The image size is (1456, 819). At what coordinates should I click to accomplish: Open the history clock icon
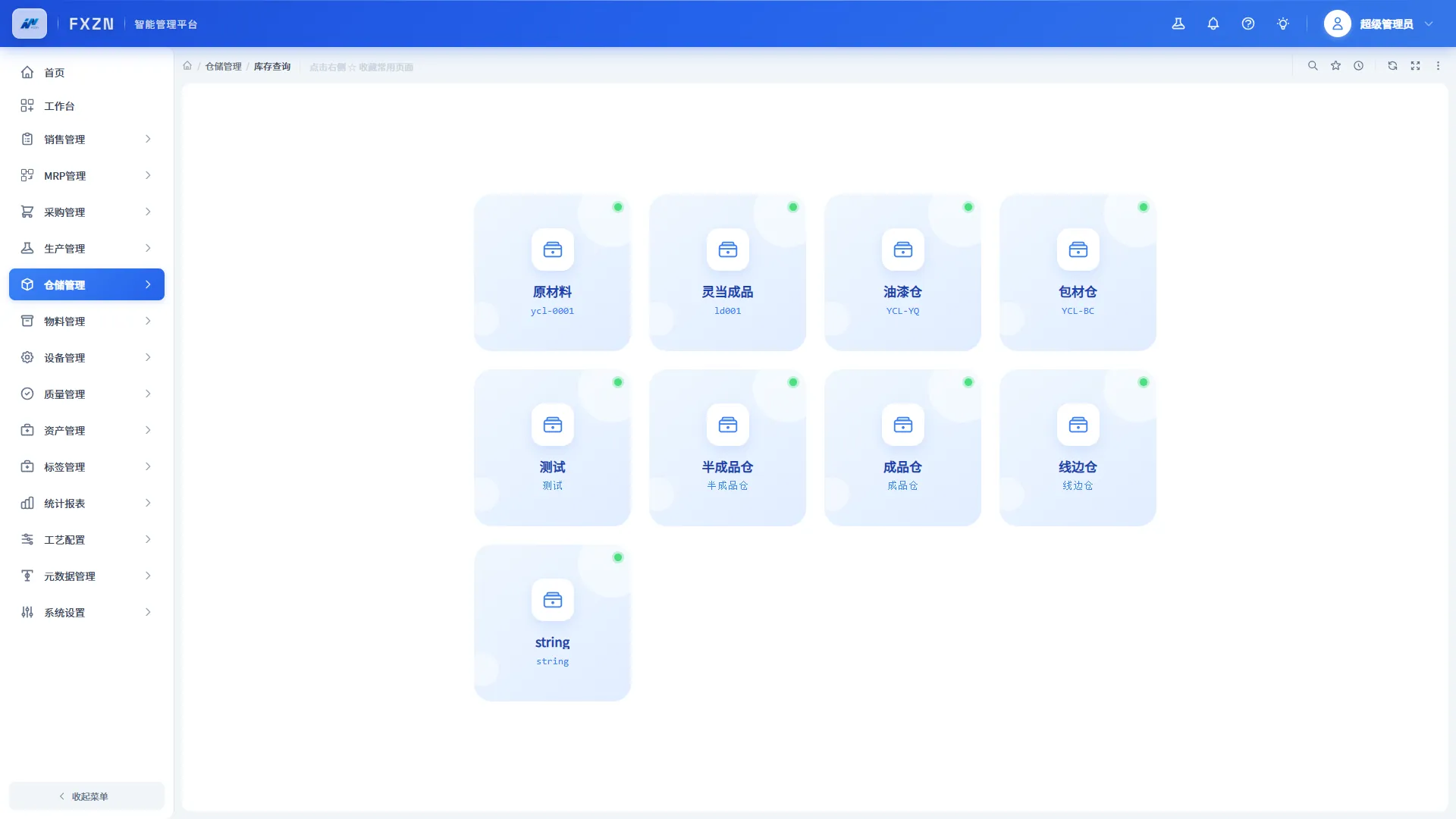coord(1359,66)
